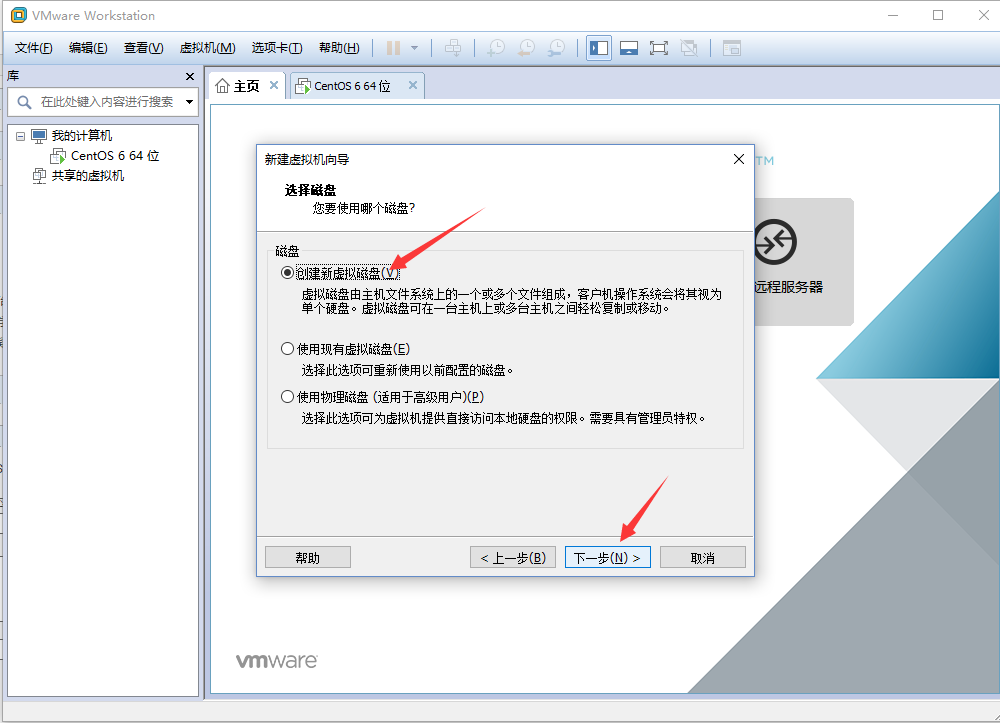The image size is (1000, 723).
Task: Click the pause/suspend icon in toolbar
Action: pyautogui.click(x=393, y=48)
